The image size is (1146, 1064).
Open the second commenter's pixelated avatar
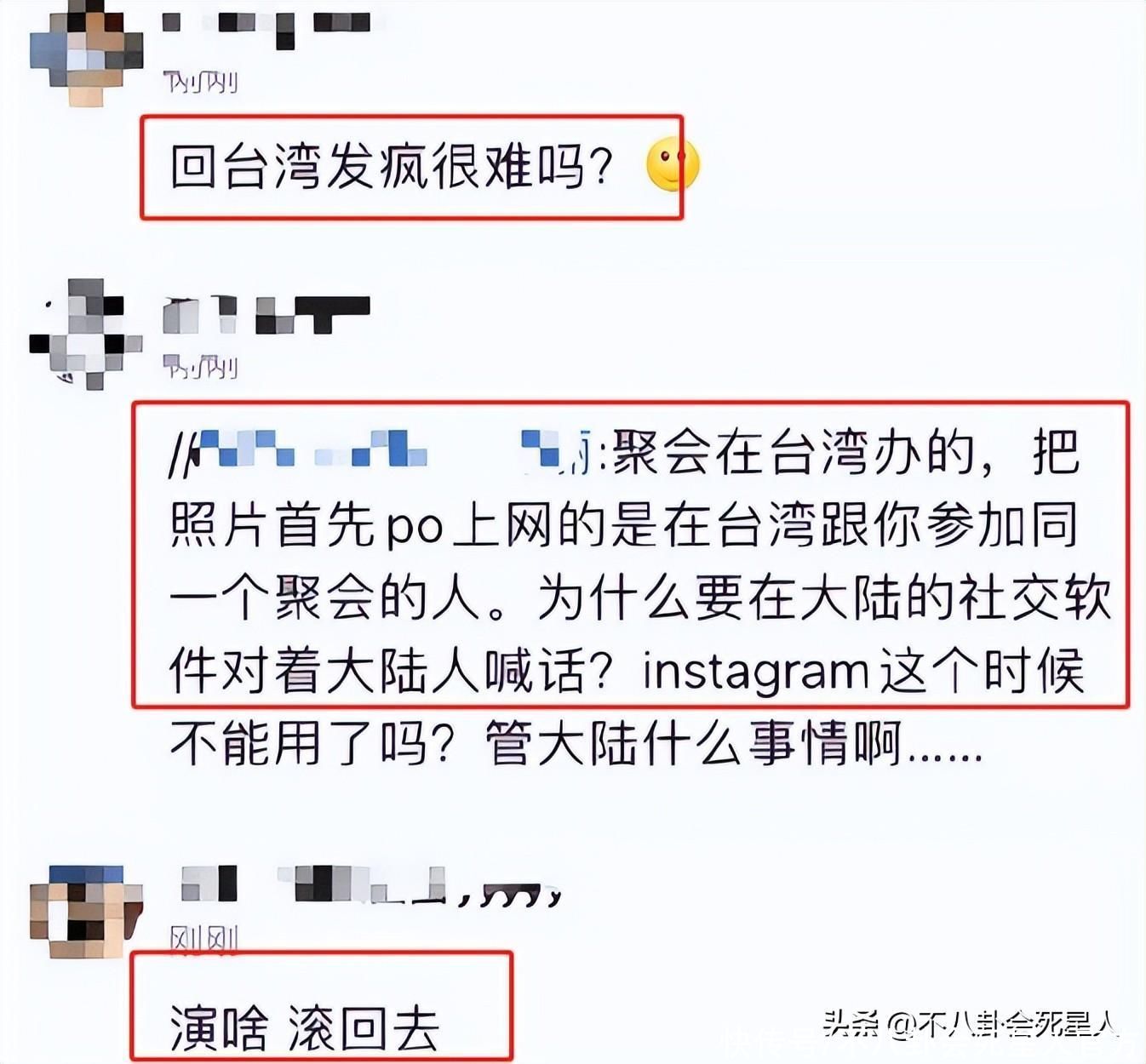click(x=85, y=335)
